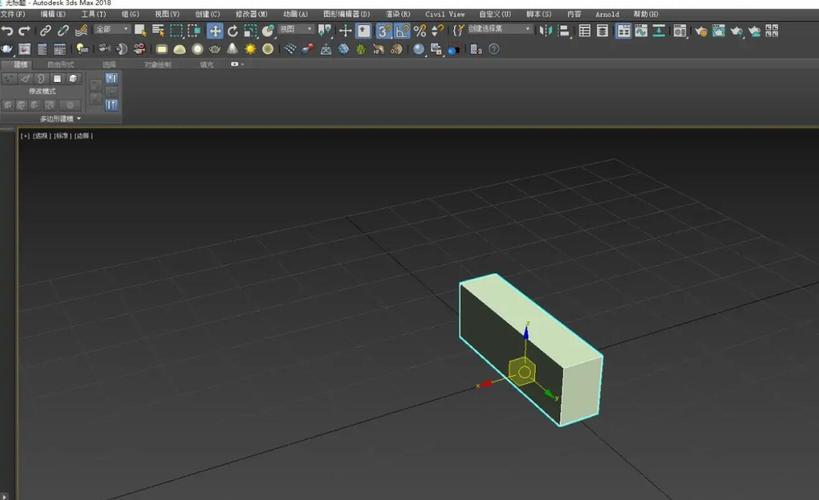Open the 全部 selection filter dropdown
This screenshot has height=500, width=819.
point(112,29)
